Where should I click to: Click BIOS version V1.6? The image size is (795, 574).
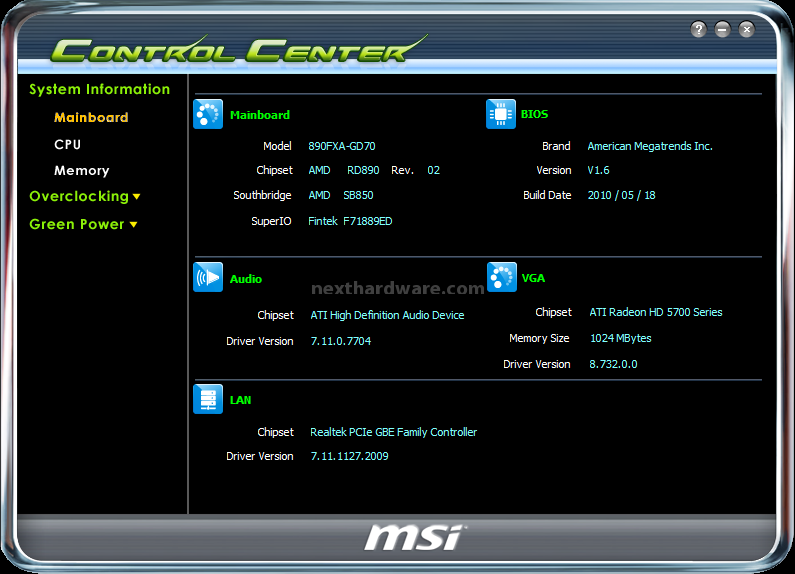[x=598, y=170]
